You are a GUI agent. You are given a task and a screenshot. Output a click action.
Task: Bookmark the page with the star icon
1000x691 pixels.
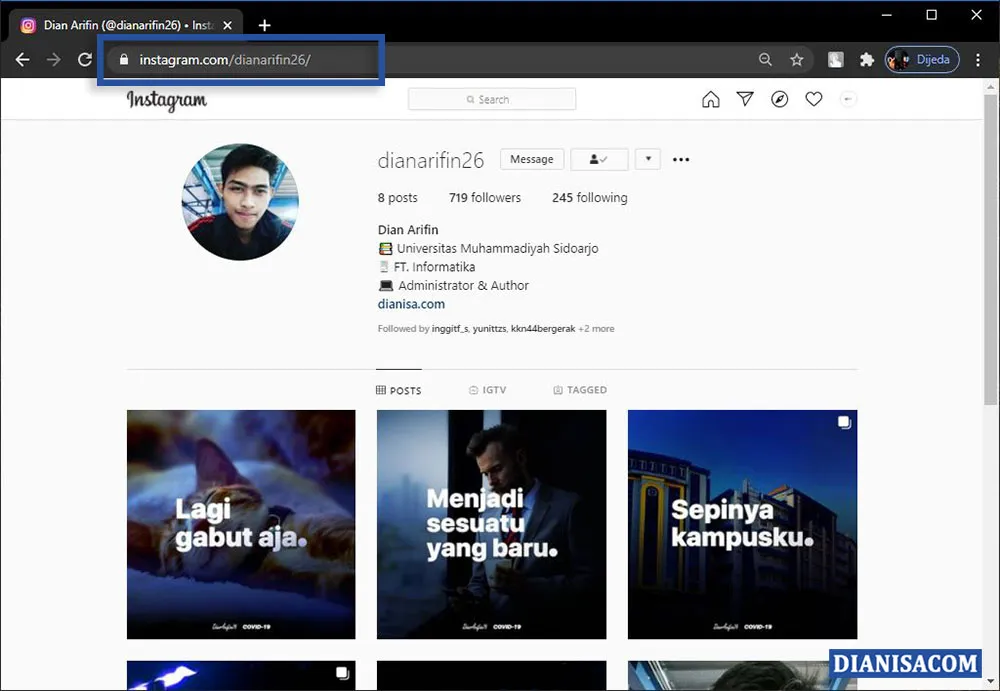[x=797, y=59]
